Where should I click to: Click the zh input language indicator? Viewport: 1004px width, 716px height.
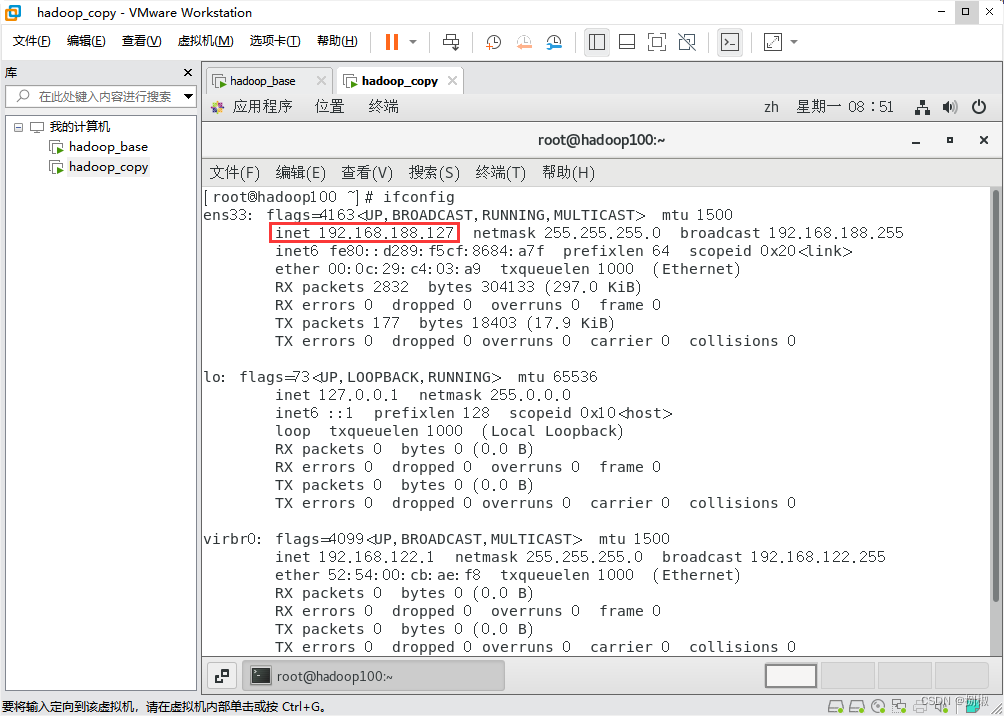772,107
